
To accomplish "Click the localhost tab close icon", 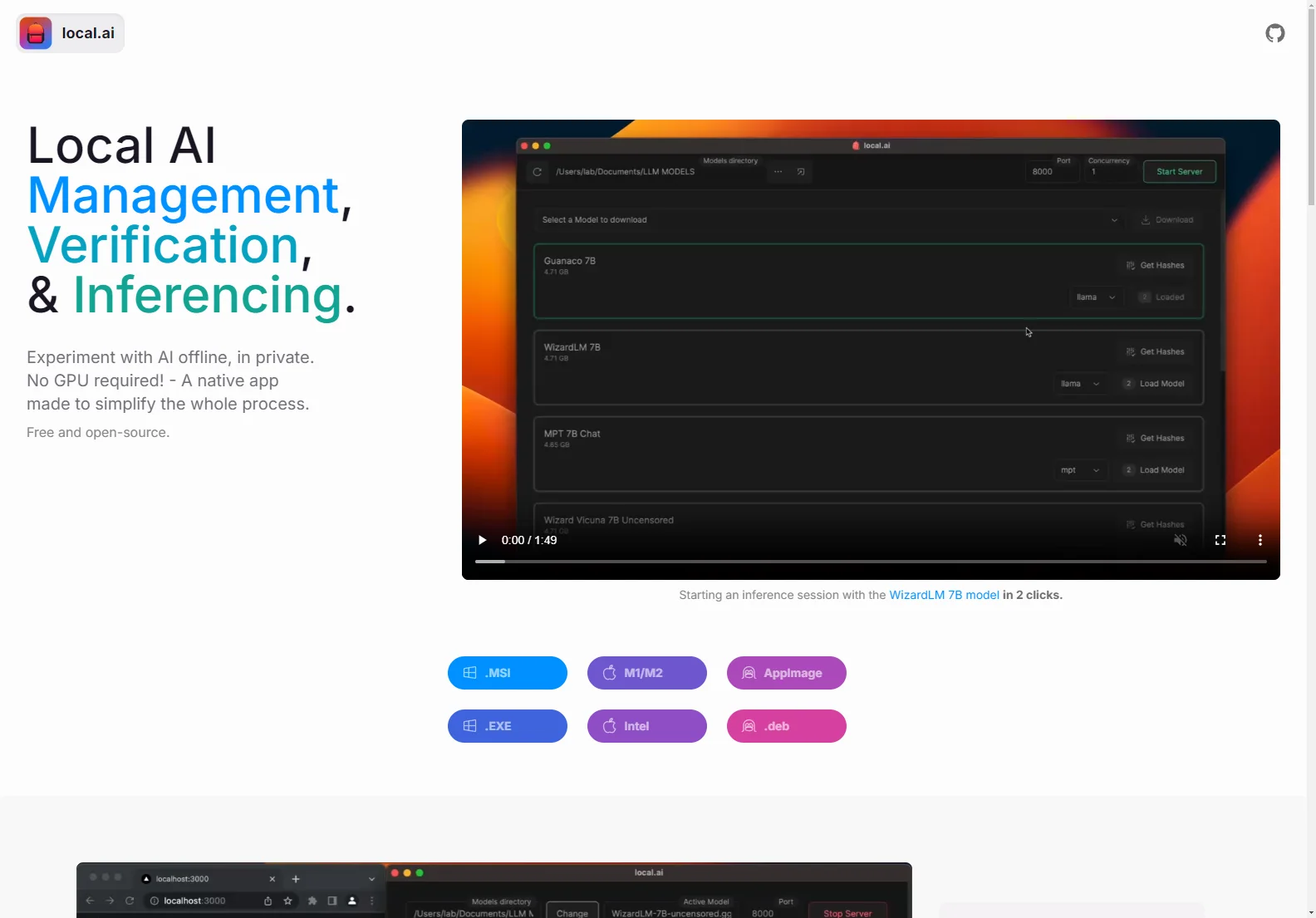I will click(272, 879).
